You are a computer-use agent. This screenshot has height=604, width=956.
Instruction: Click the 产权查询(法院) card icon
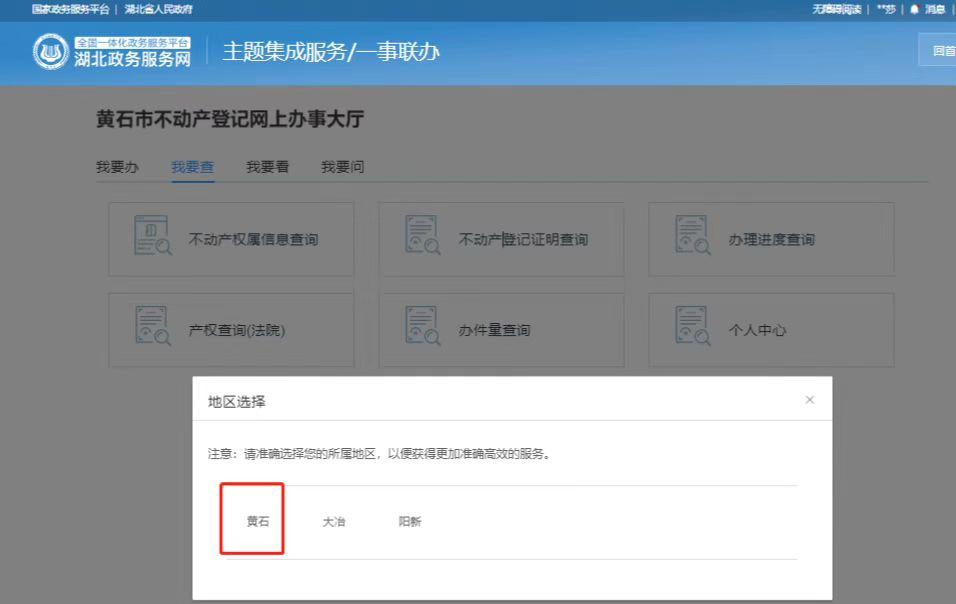tap(152, 324)
